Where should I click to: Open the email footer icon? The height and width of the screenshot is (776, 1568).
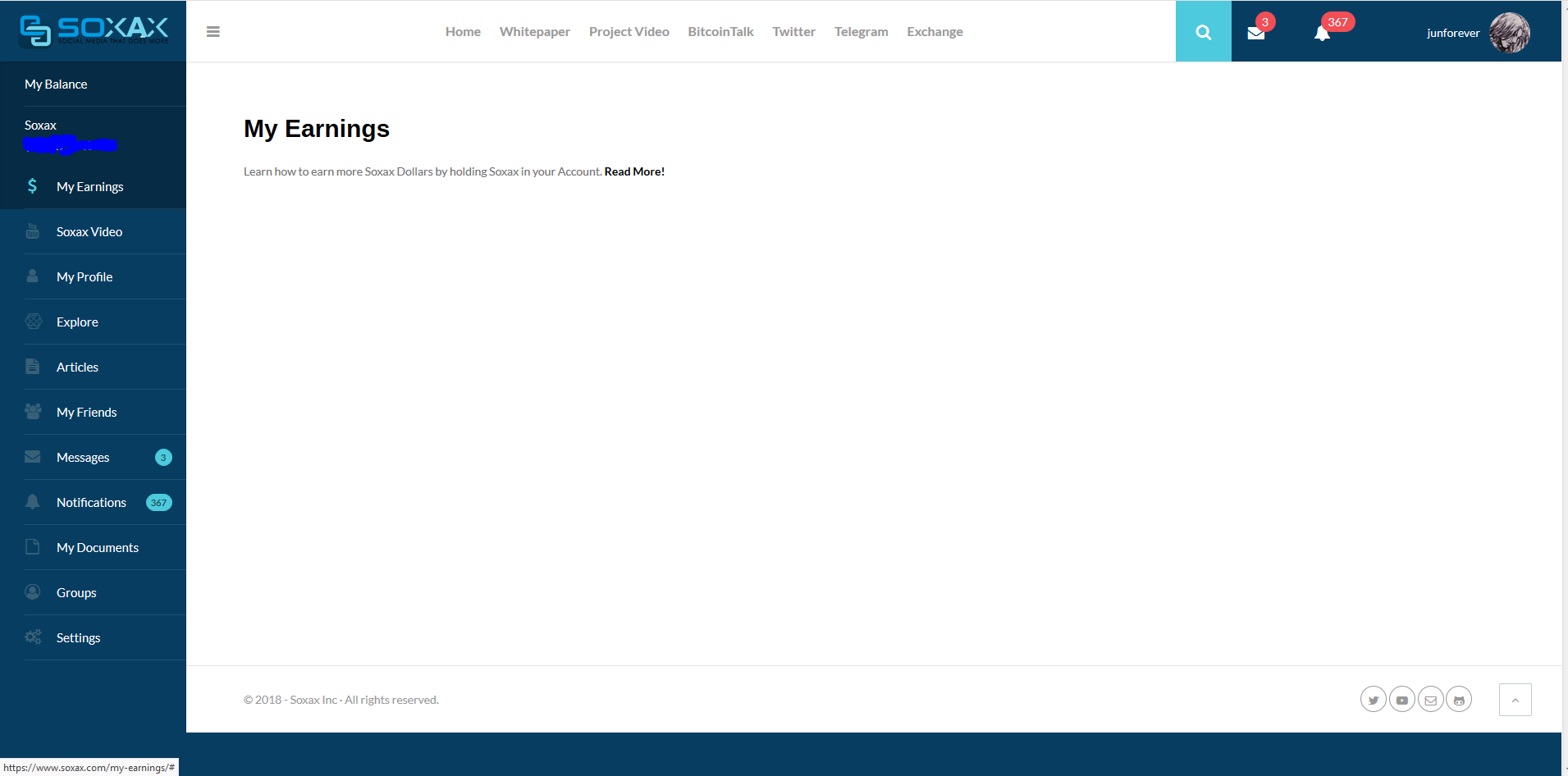coord(1430,700)
